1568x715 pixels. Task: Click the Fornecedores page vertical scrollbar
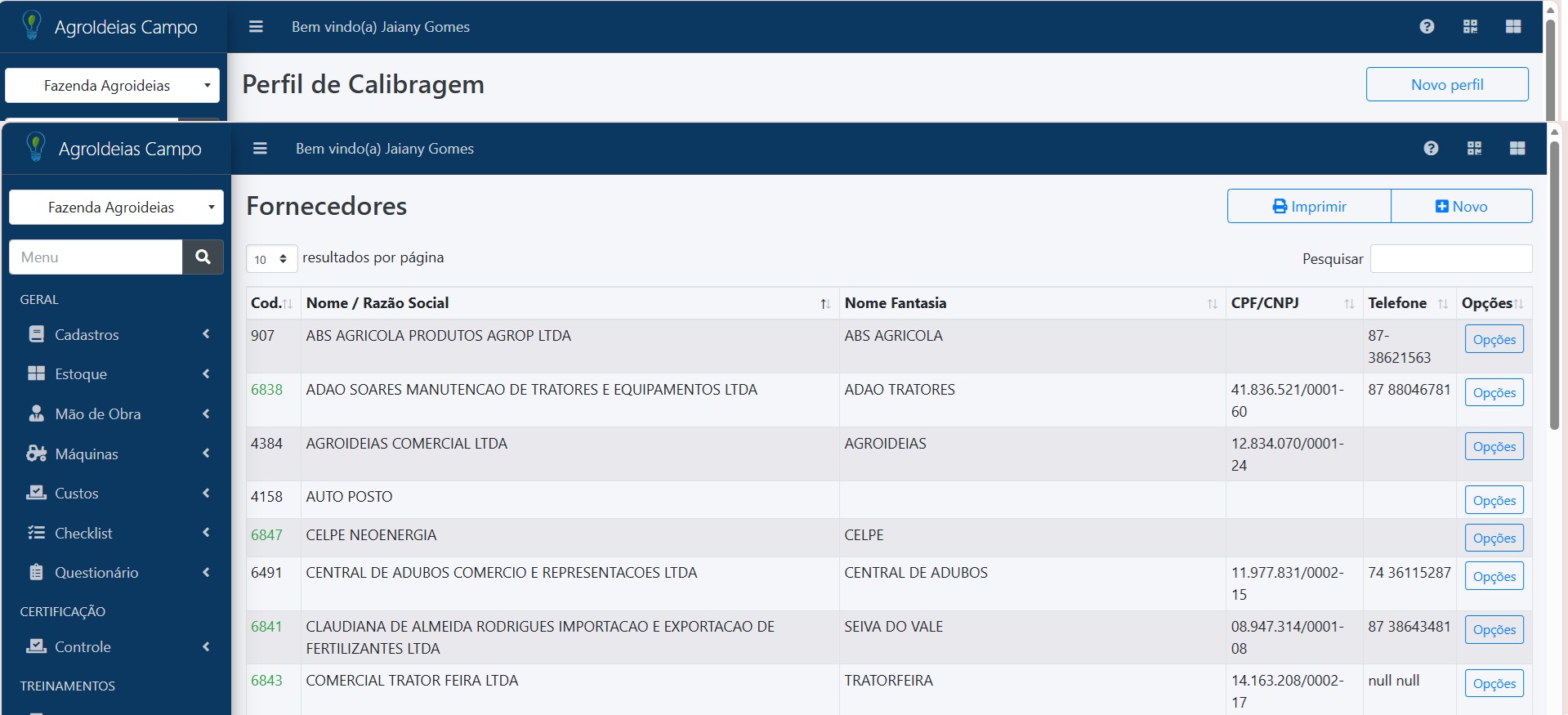click(x=1553, y=286)
